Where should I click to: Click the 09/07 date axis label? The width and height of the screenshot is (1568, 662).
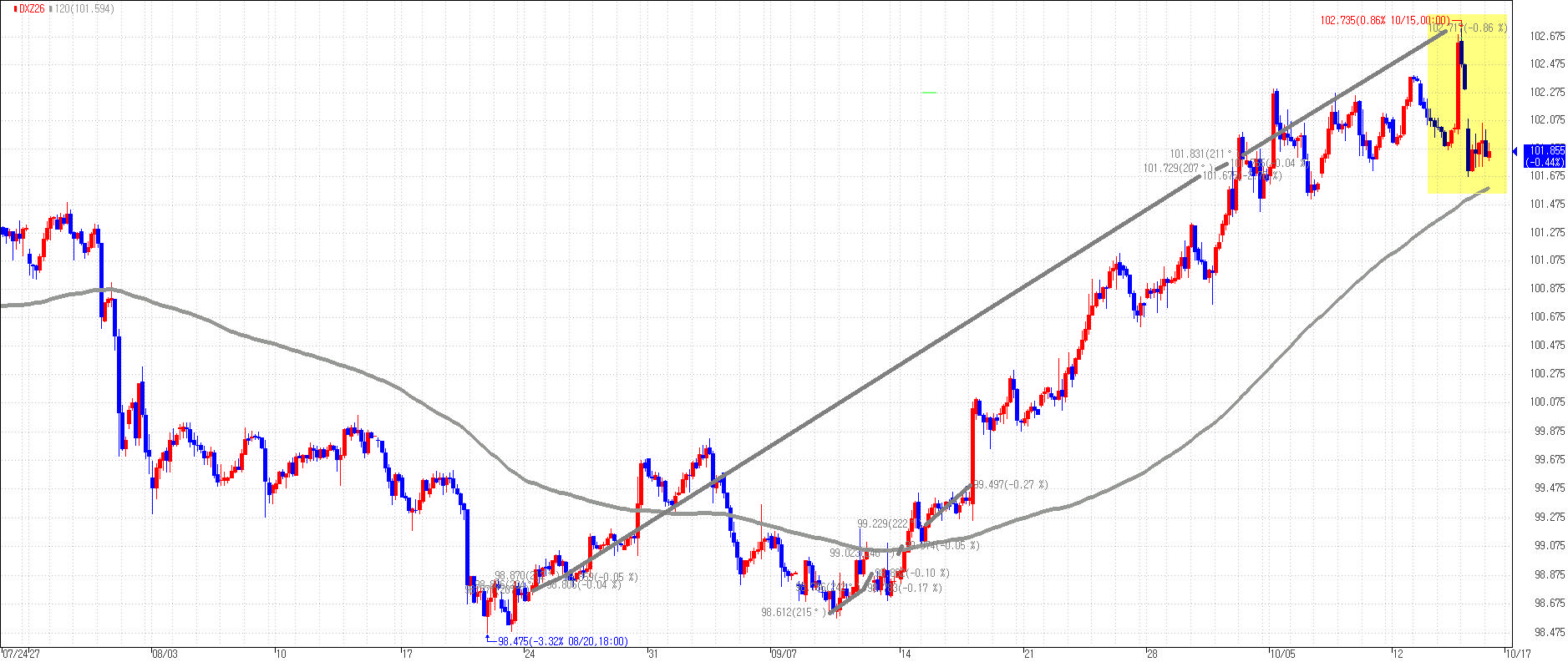point(783,654)
